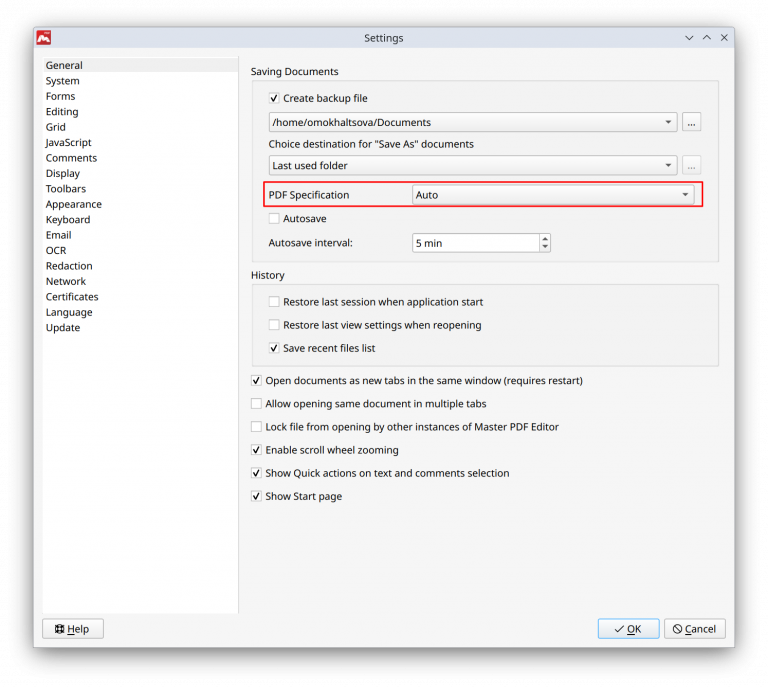Disable Show Start page option
Viewport: 768px width, 687px height.
(256, 497)
